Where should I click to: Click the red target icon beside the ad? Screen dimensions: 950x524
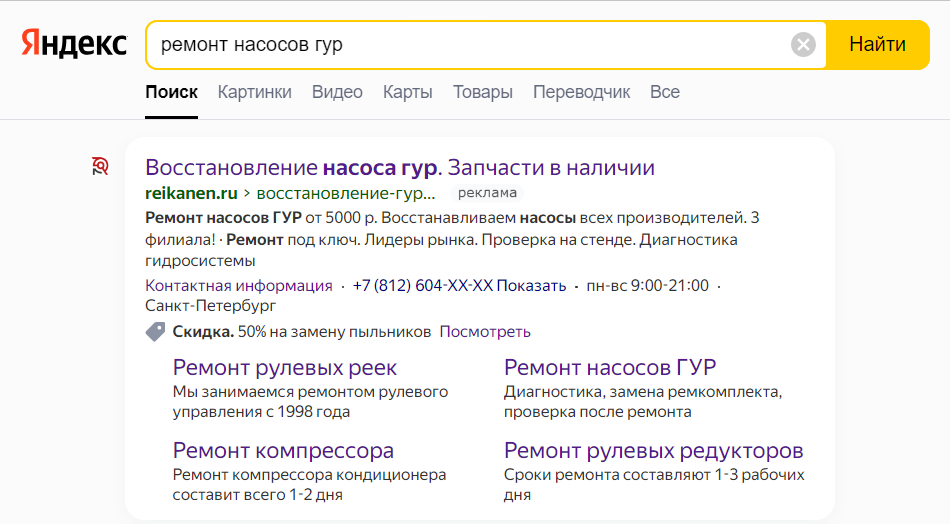(x=99, y=166)
